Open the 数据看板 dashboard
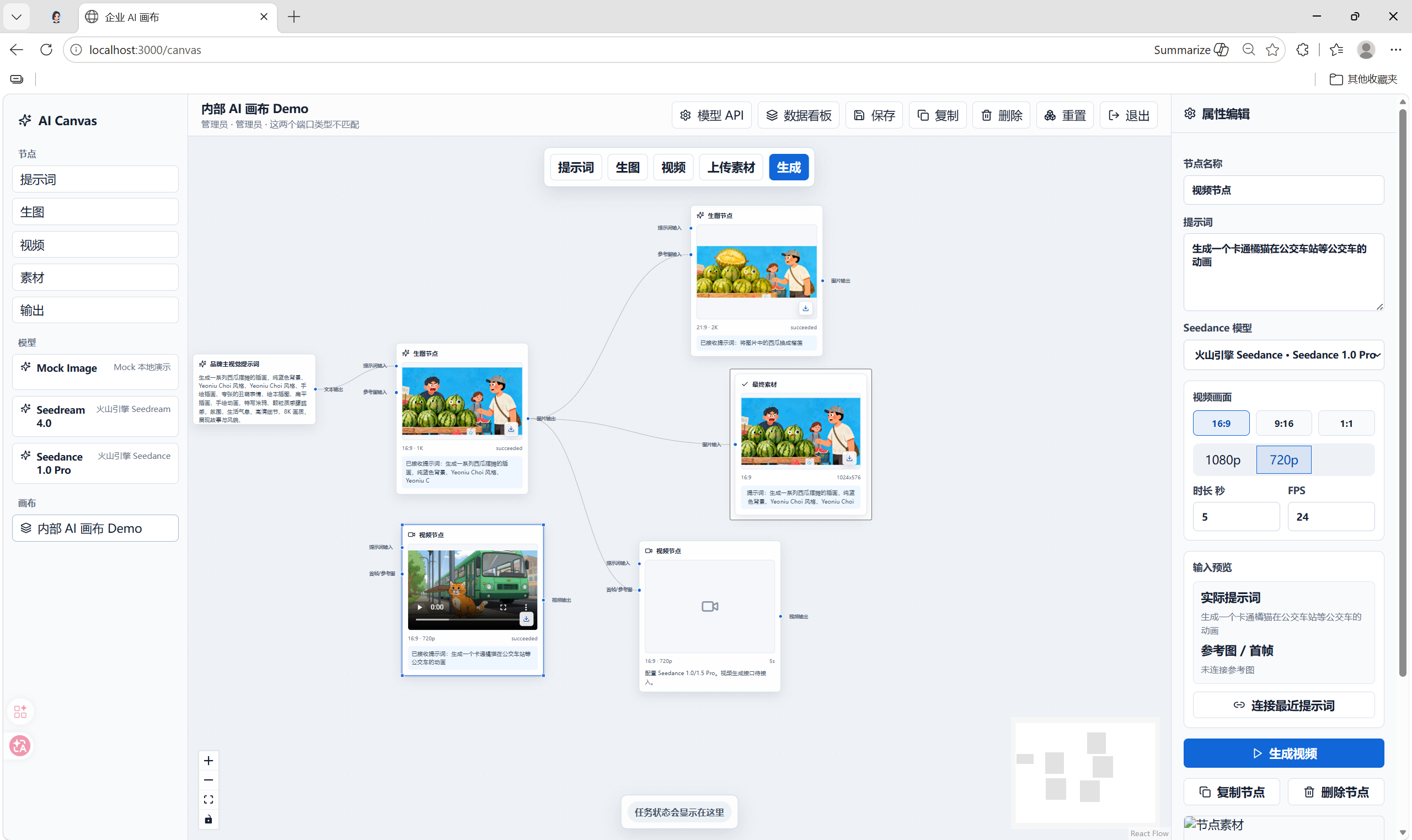 (798, 115)
